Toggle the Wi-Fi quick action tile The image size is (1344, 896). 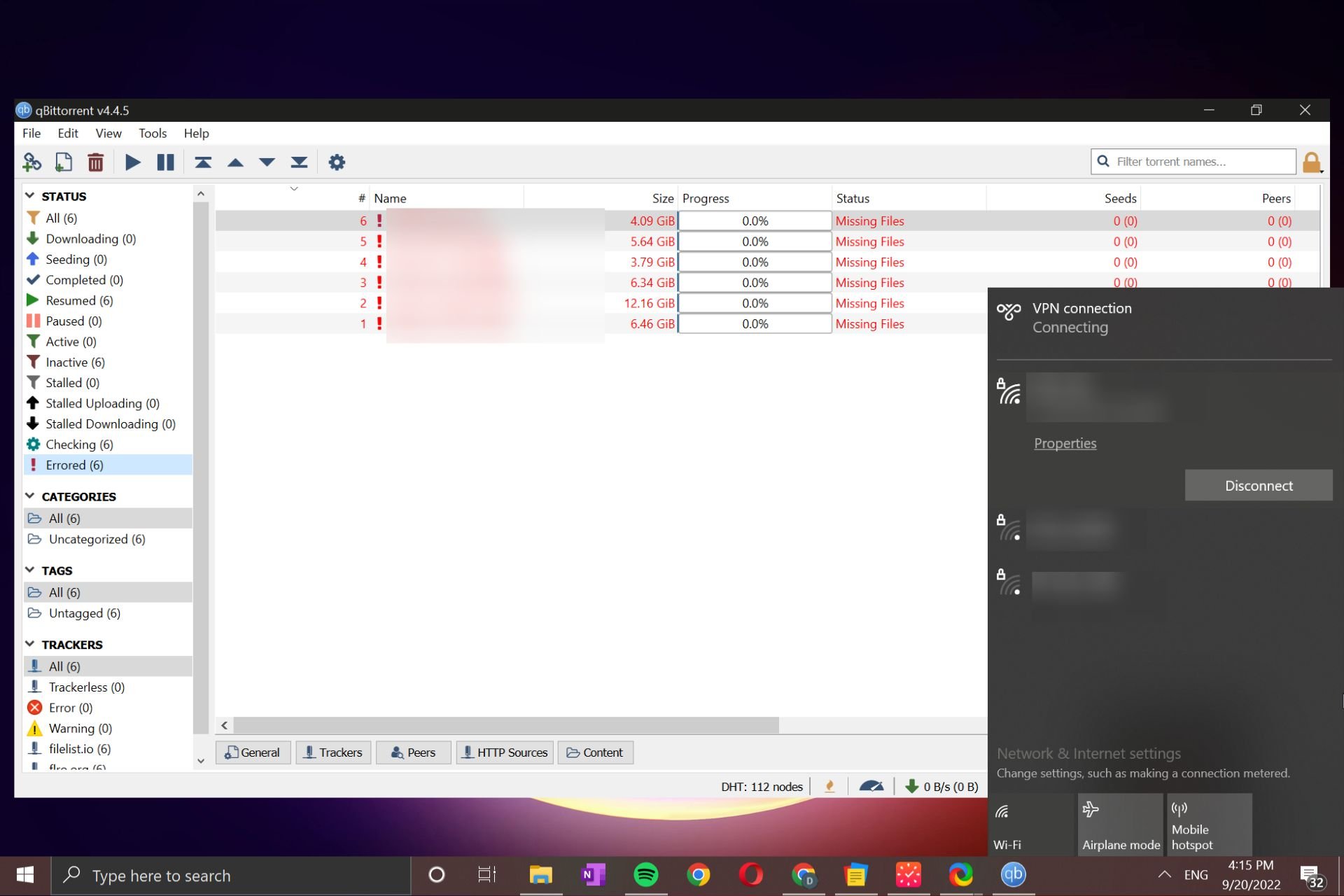[1031, 825]
